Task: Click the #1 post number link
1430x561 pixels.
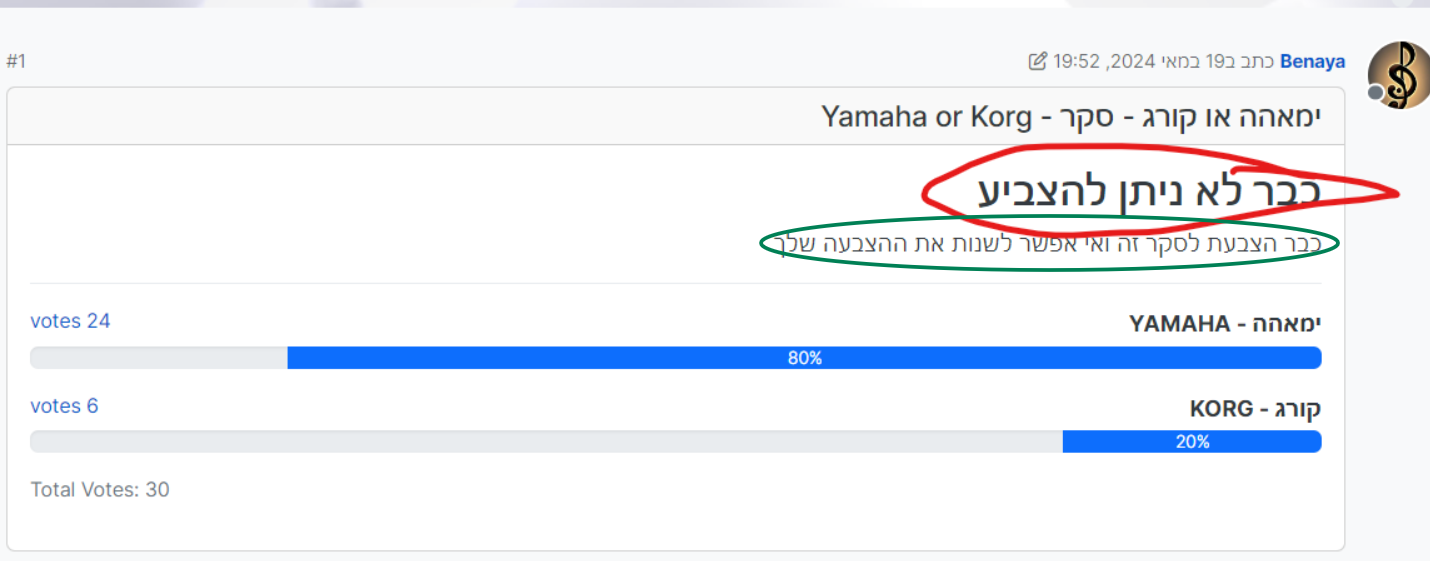Action: pyautogui.click(x=16, y=62)
